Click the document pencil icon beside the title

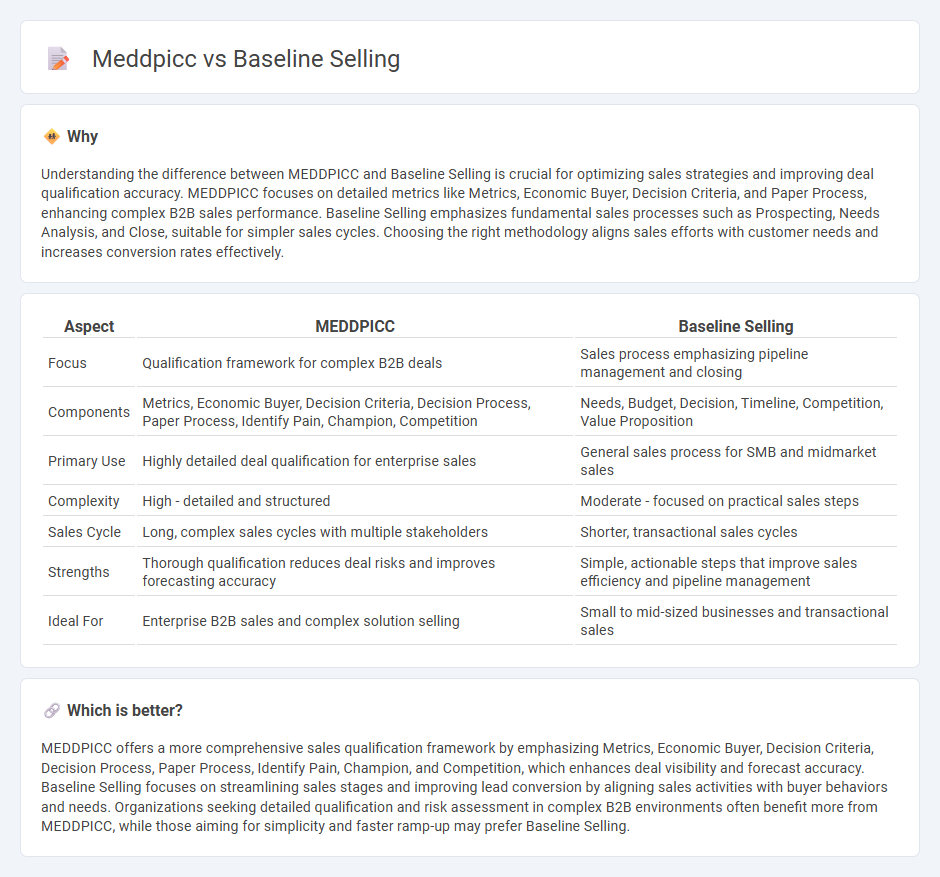pyautogui.click(x=58, y=59)
